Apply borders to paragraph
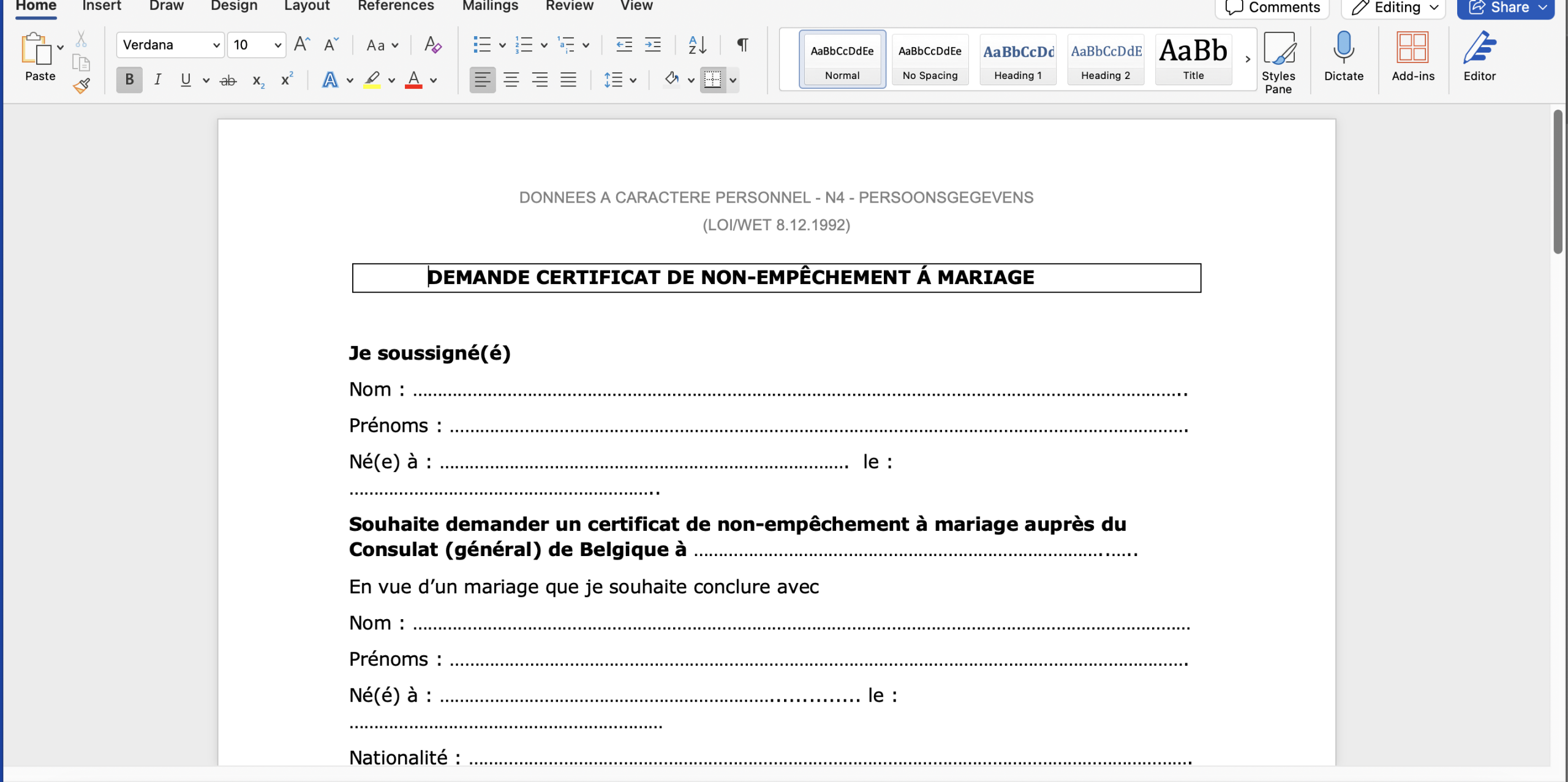Viewport: 1568px width, 782px height. [x=712, y=80]
